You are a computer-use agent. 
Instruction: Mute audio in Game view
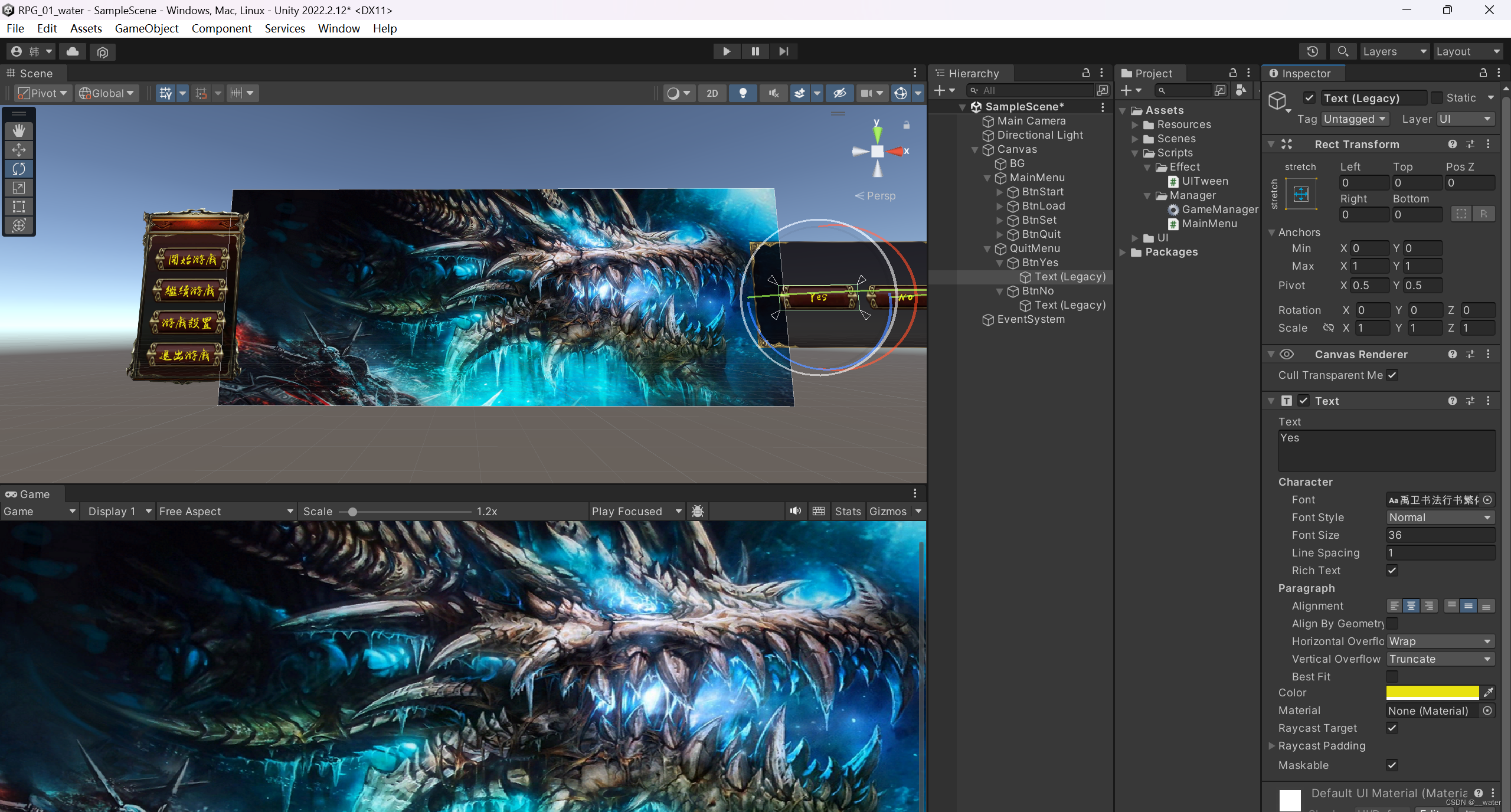tap(796, 511)
